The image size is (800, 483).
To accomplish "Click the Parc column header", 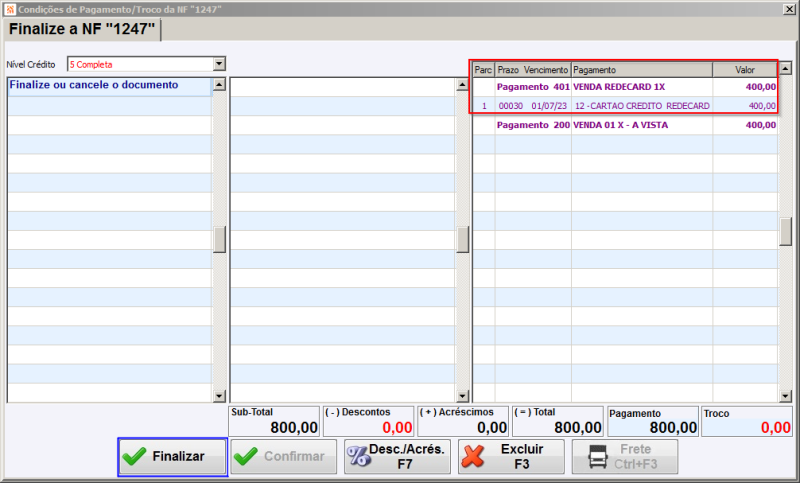I will [x=483, y=70].
